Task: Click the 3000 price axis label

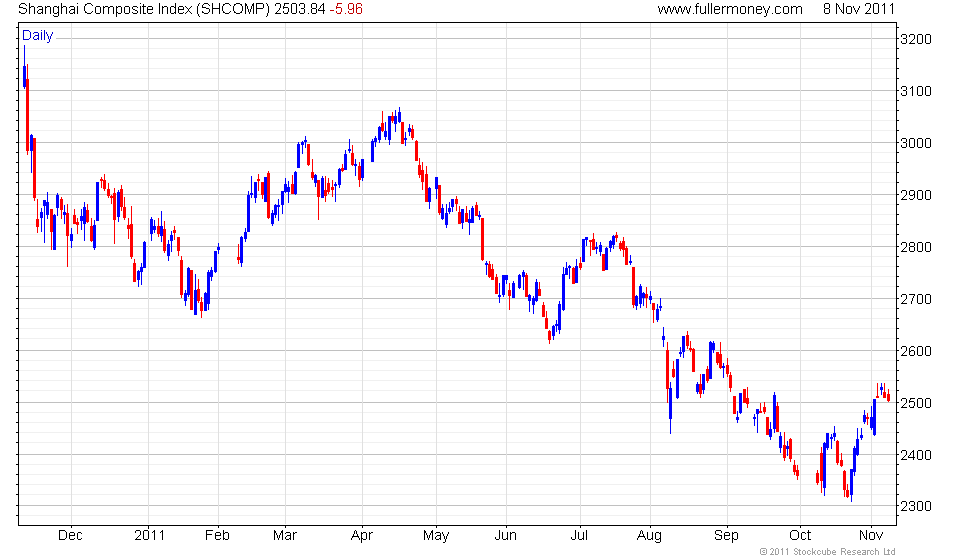Action: point(916,143)
